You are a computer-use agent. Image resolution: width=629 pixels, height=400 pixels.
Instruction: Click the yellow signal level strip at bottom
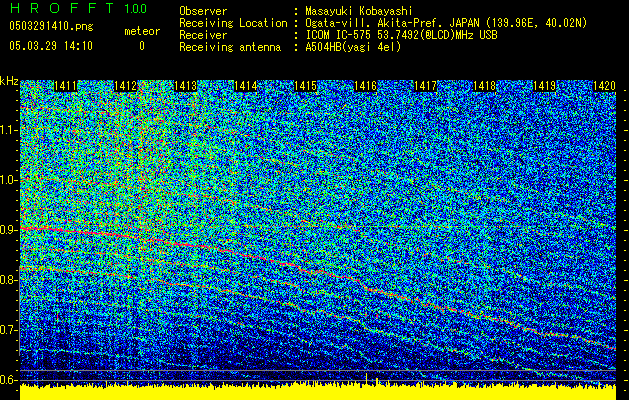(x=318, y=392)
